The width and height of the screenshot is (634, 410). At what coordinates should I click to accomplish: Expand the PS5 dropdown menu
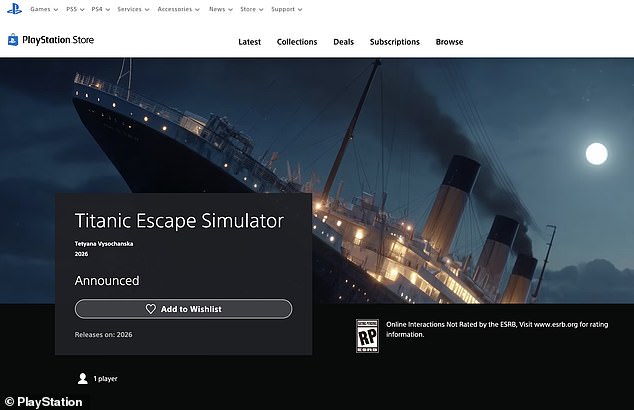pyautogui.click(x=75, y=9)
